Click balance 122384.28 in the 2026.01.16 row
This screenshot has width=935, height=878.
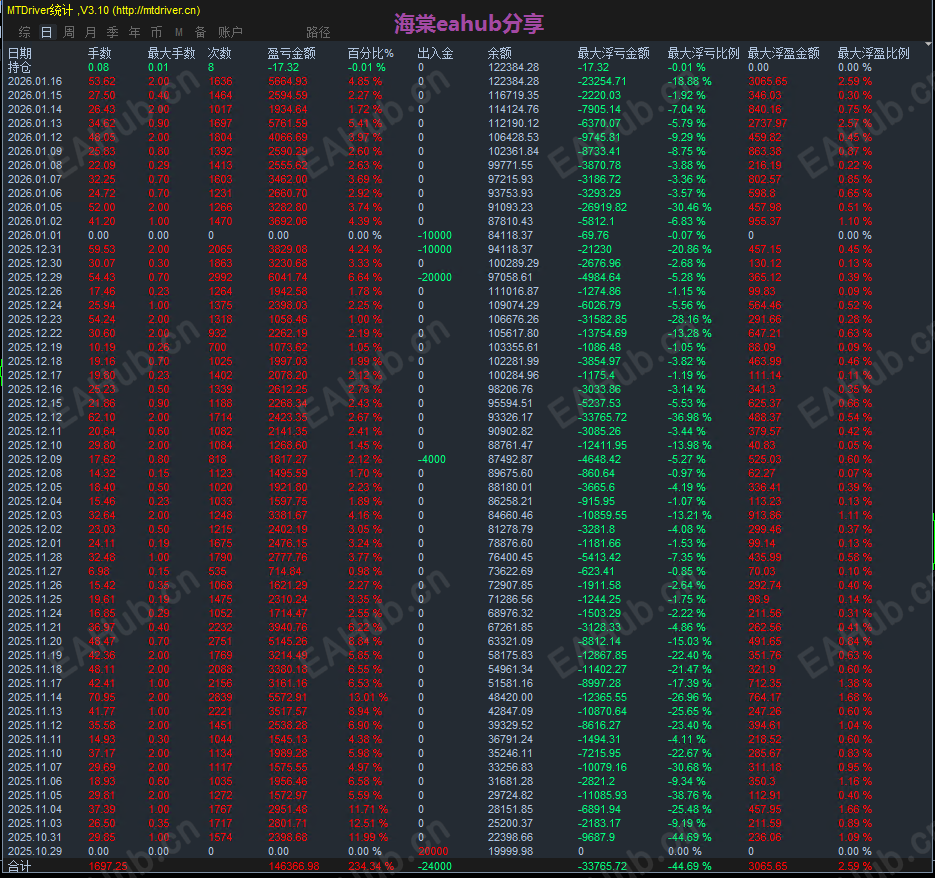(x=513, y=81)
